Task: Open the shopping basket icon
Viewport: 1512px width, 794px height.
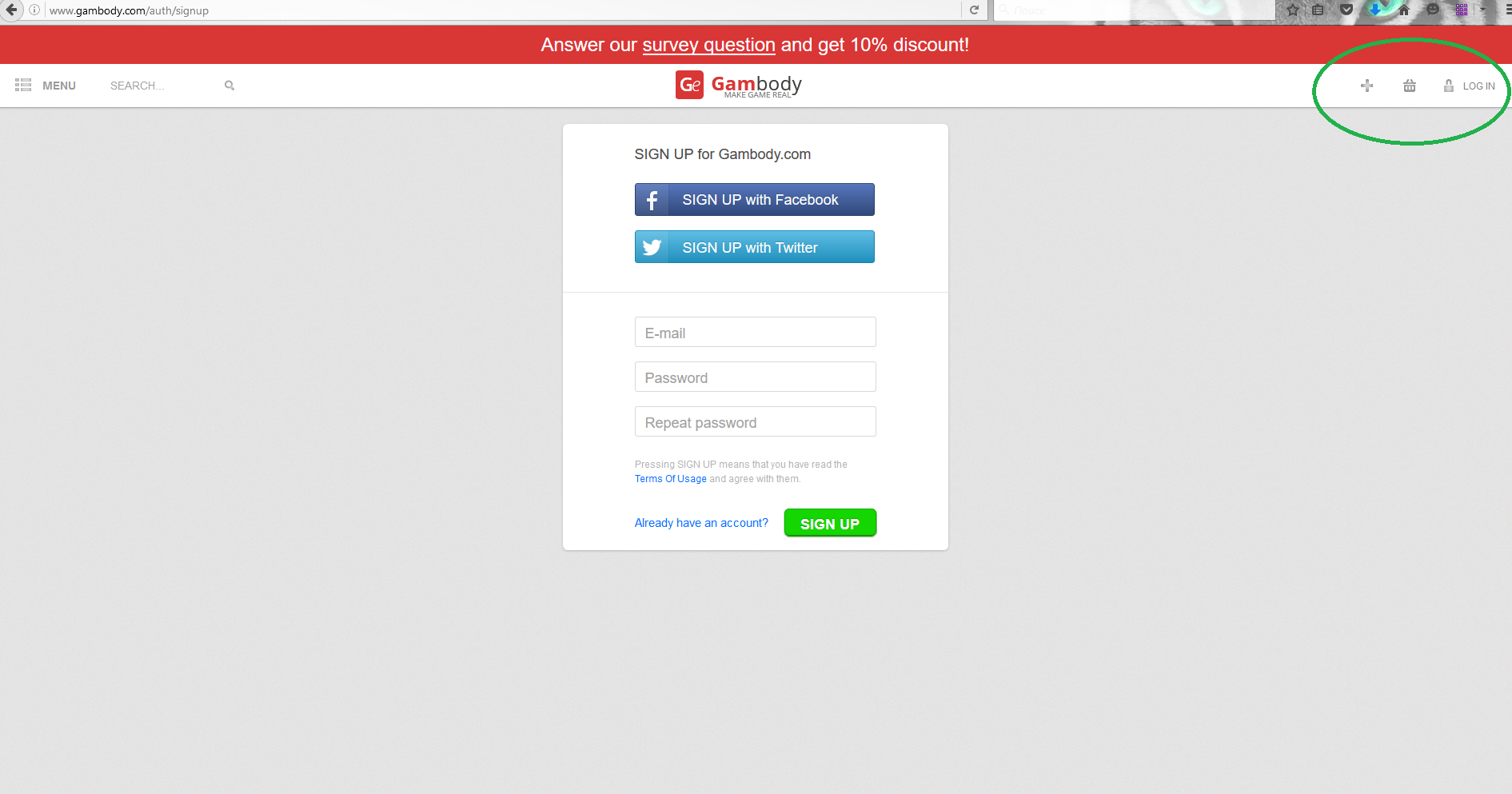Action: click(1410, 86)
